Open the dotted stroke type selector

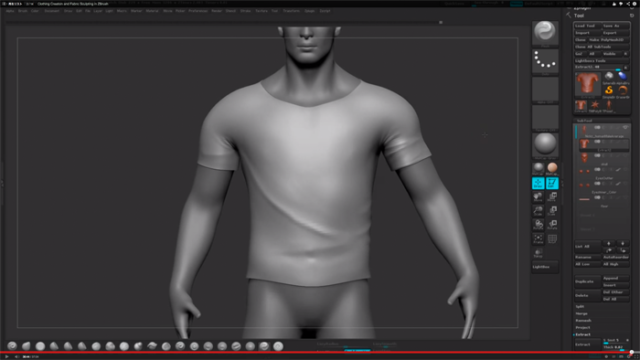click(x=545, y=61)
